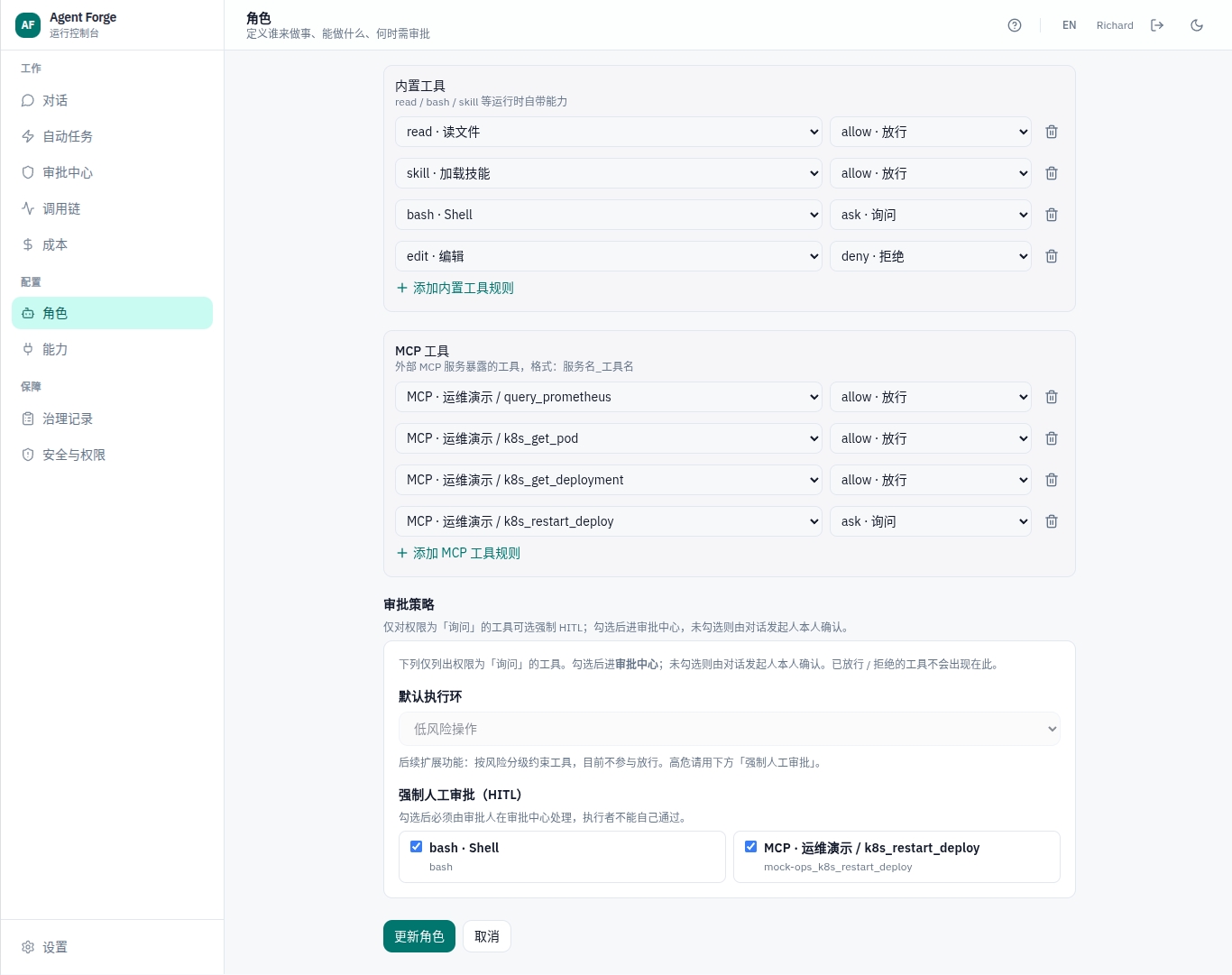Open the skill 加载技能 tool dropdown
This screenshot has height=975, width=1232.
(609, 173)
